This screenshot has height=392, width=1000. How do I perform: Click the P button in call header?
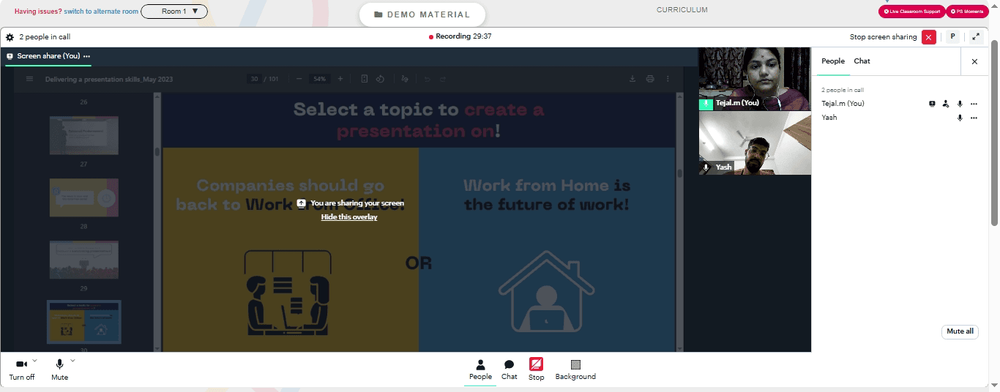953,37
